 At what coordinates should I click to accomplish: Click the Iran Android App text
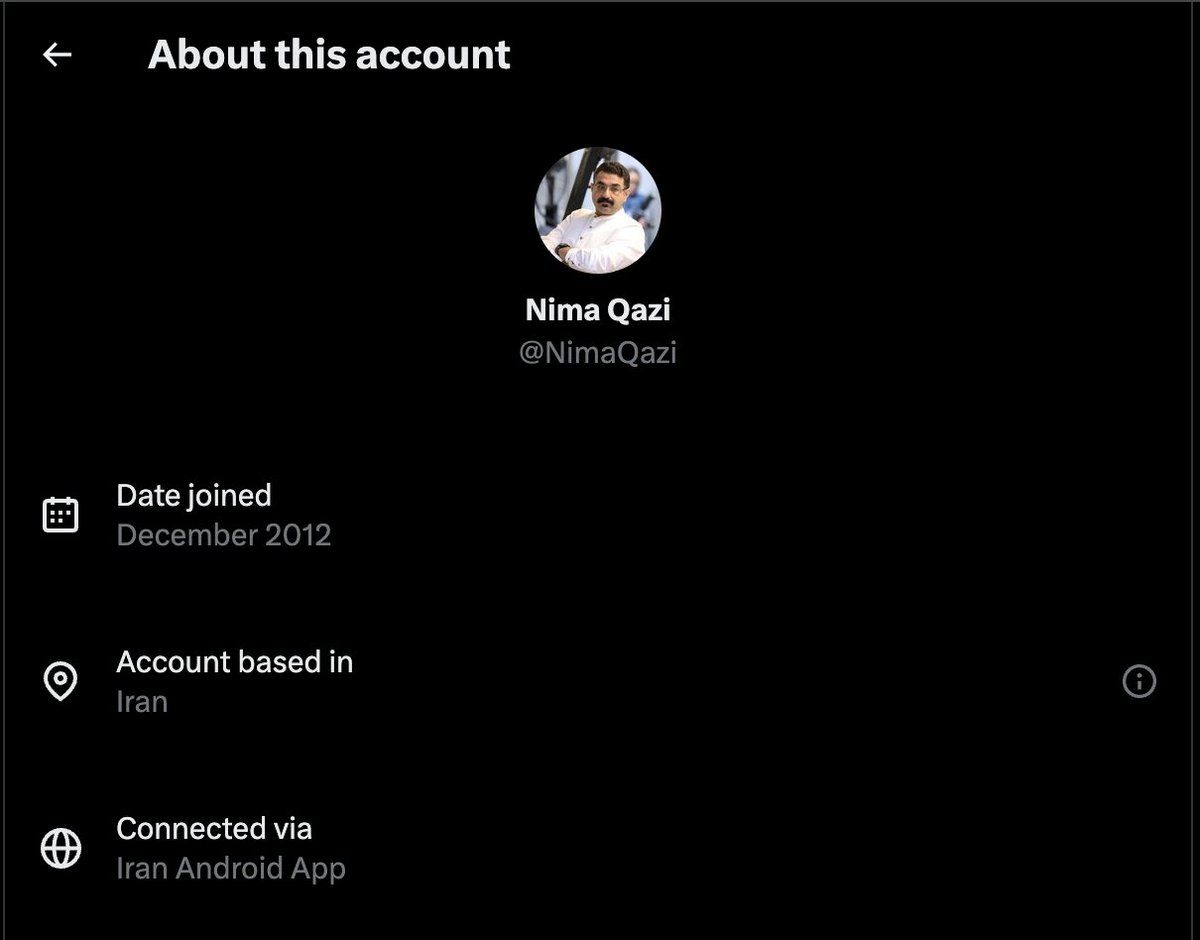pos(231,868)
